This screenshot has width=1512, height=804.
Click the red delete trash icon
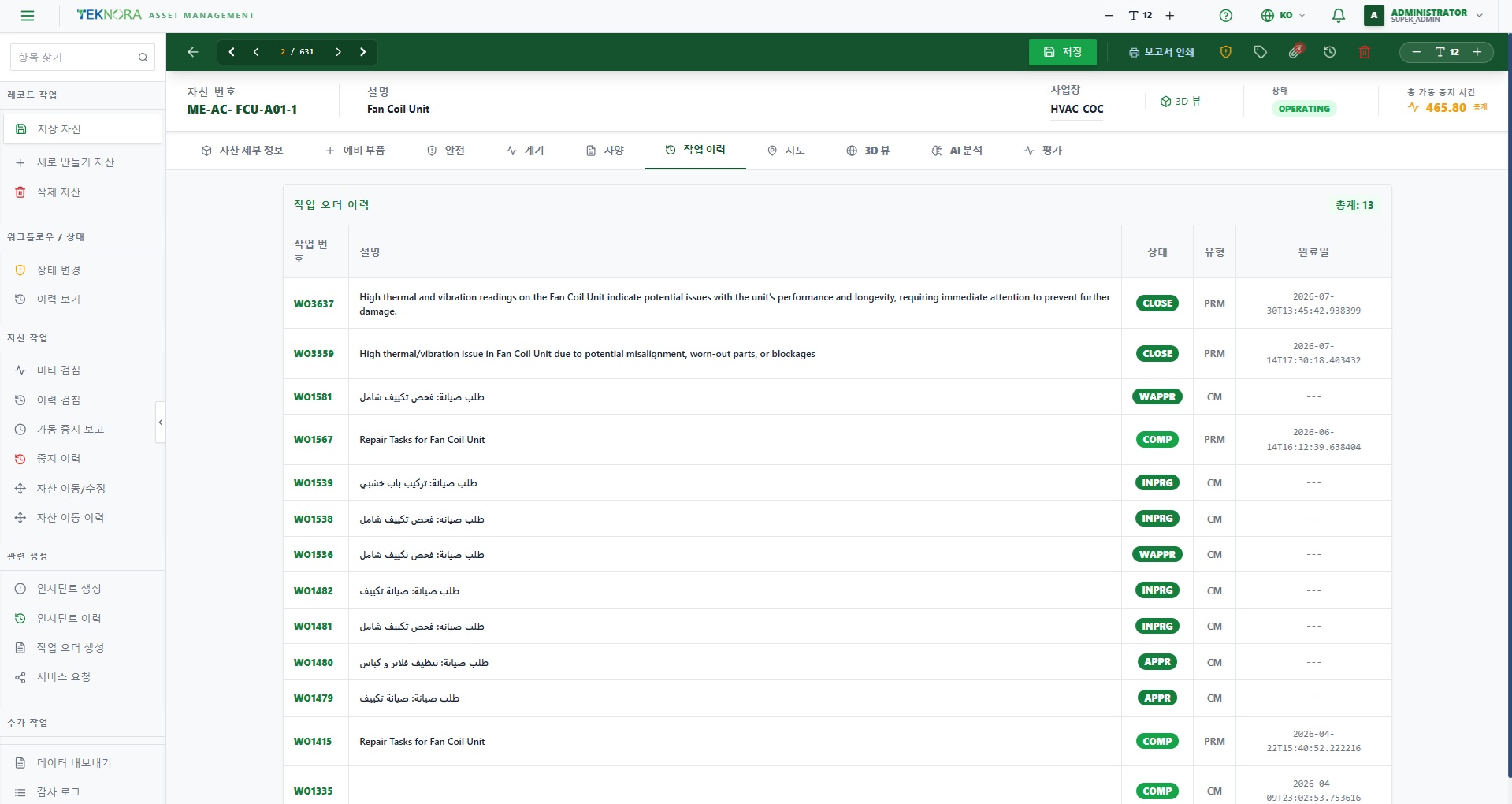(x=1364, y=52)
